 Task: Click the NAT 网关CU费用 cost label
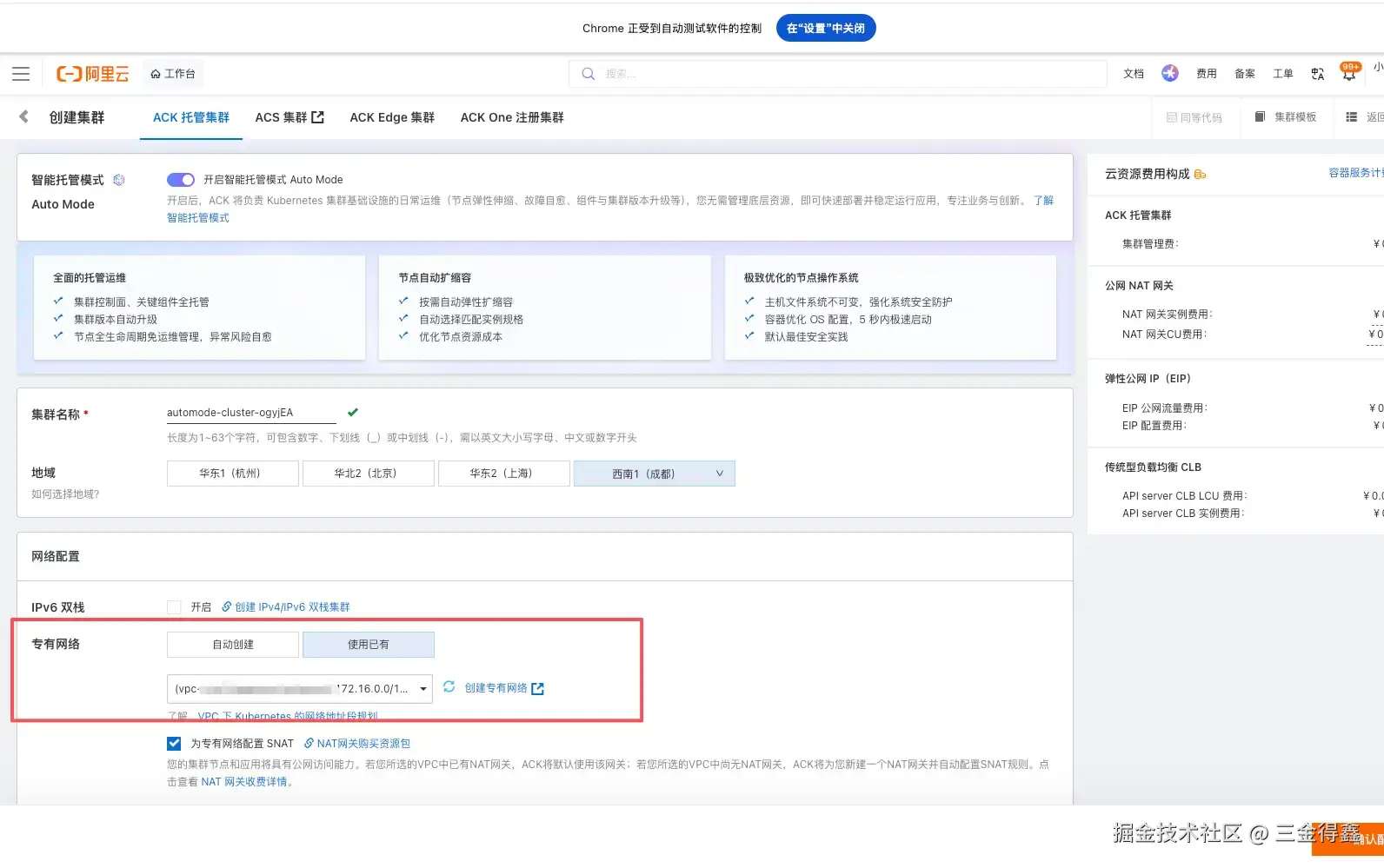1164,335
